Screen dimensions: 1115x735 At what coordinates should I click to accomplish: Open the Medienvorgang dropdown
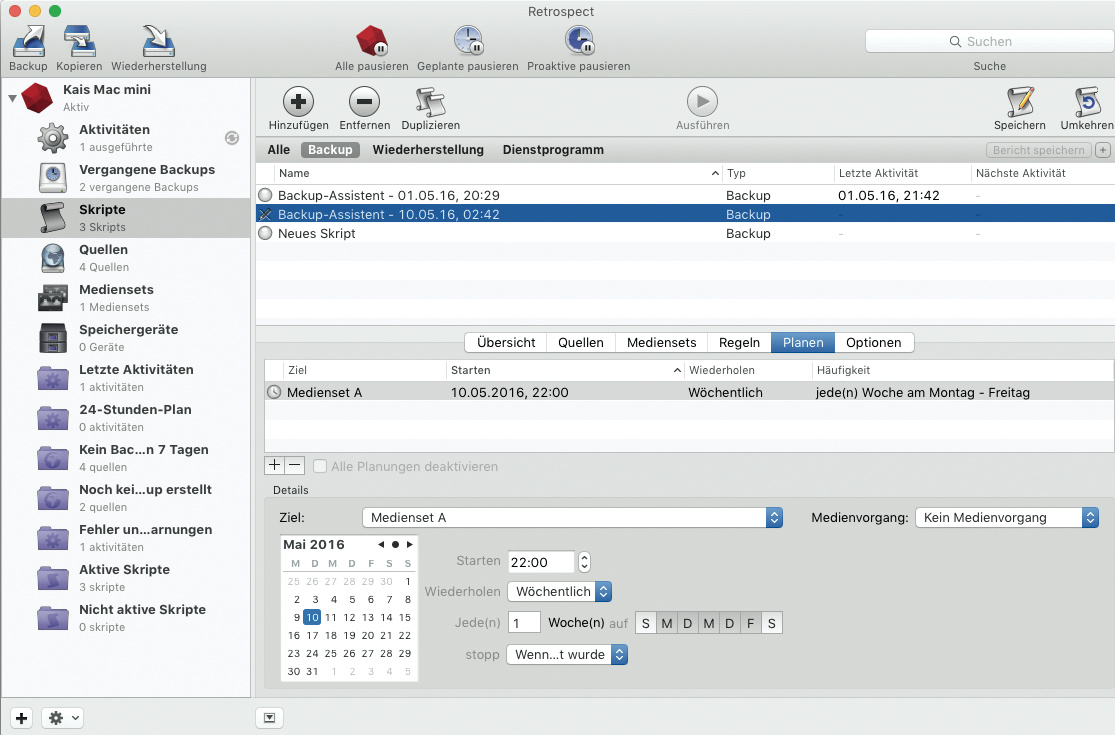(1006, 518)
